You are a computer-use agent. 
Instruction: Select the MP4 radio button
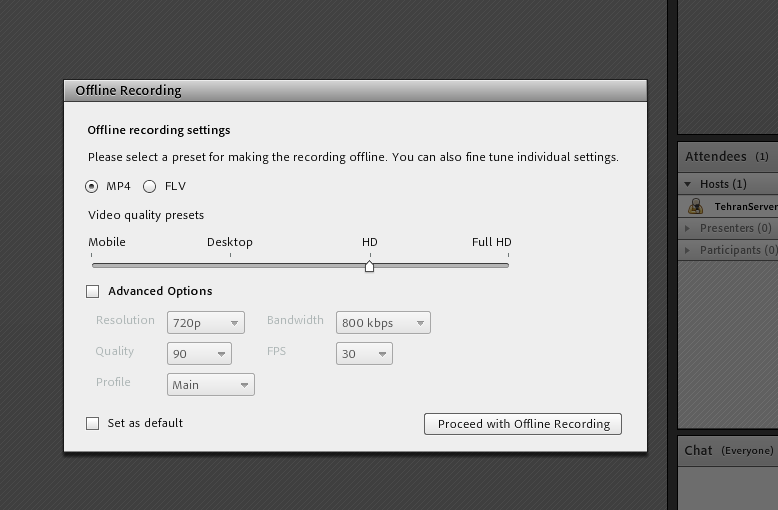click(92, 186)
